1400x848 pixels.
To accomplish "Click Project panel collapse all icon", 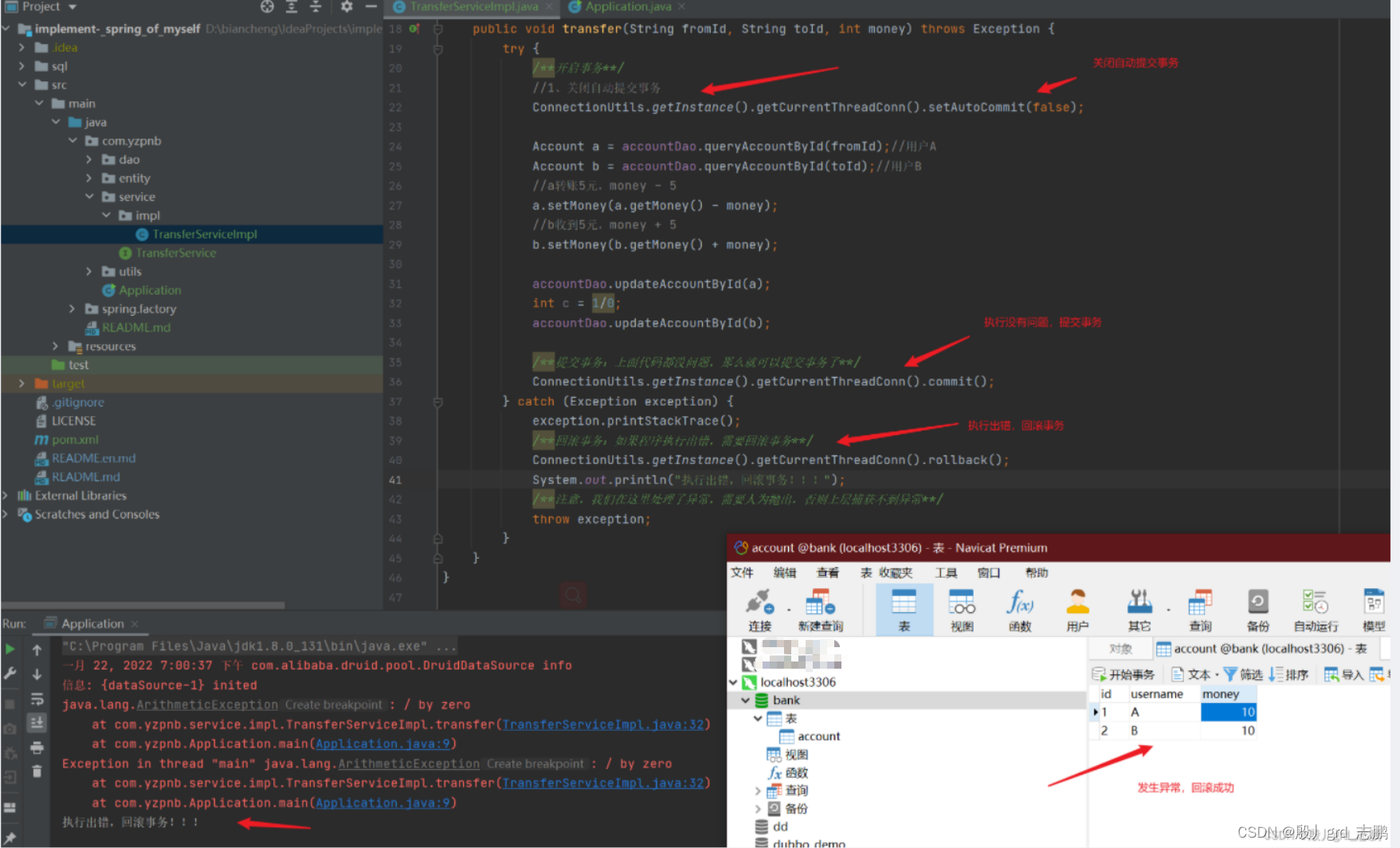I will (316, 6).
